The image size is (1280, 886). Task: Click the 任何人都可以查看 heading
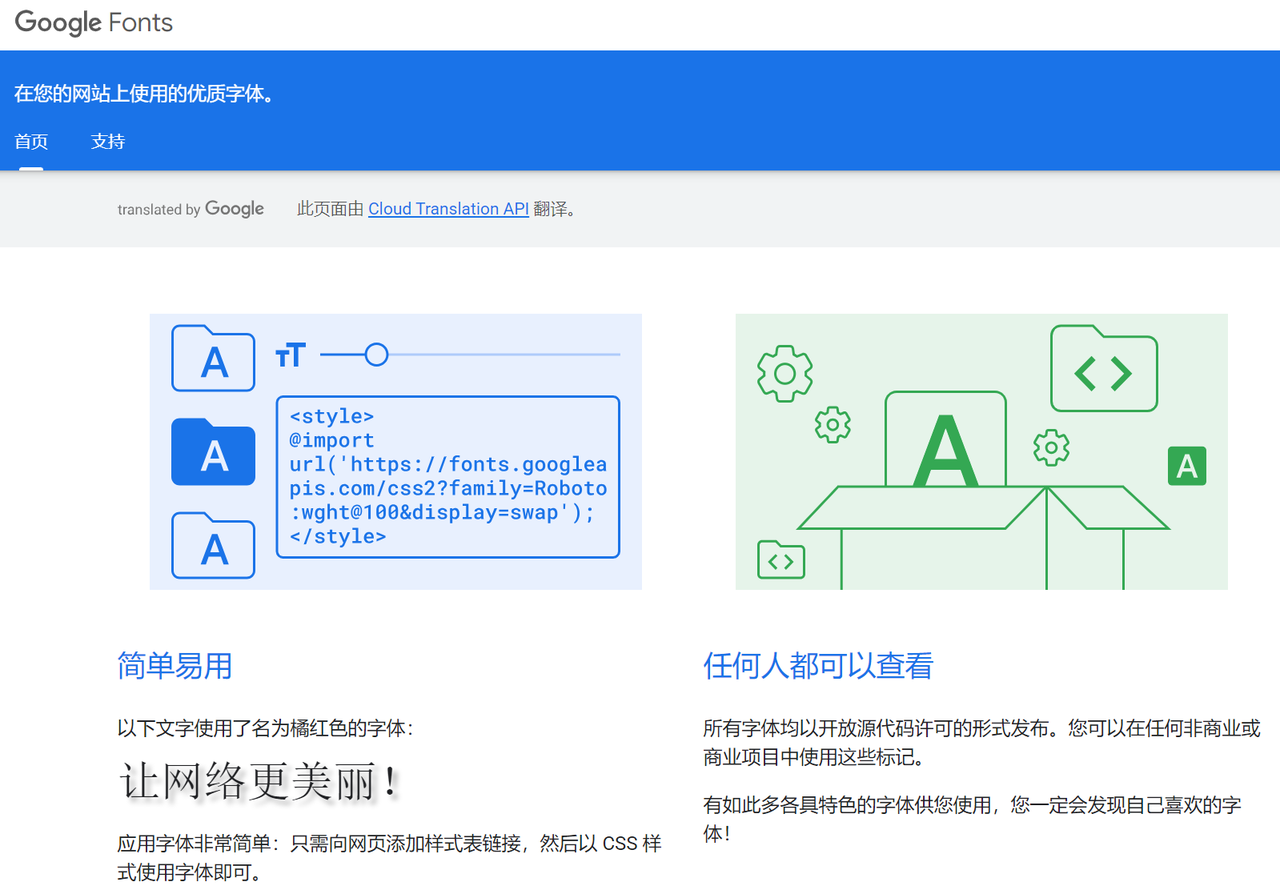coord(818,666)
